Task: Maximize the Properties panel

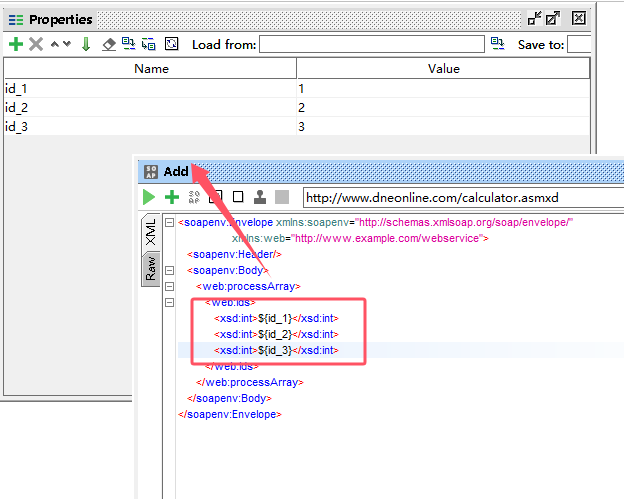Action: click(x=553, y=18)
